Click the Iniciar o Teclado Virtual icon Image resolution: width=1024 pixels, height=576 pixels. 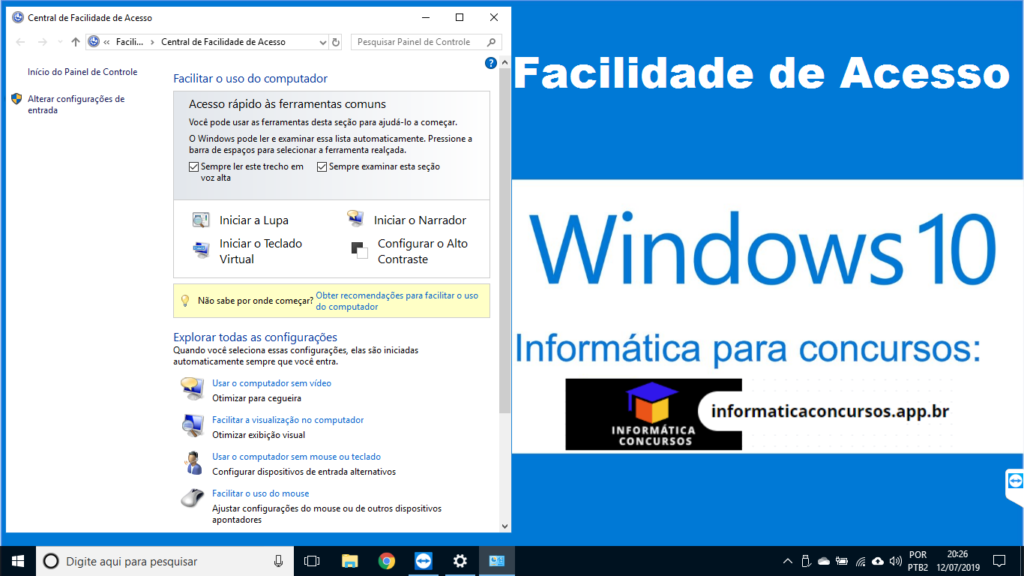201,248
